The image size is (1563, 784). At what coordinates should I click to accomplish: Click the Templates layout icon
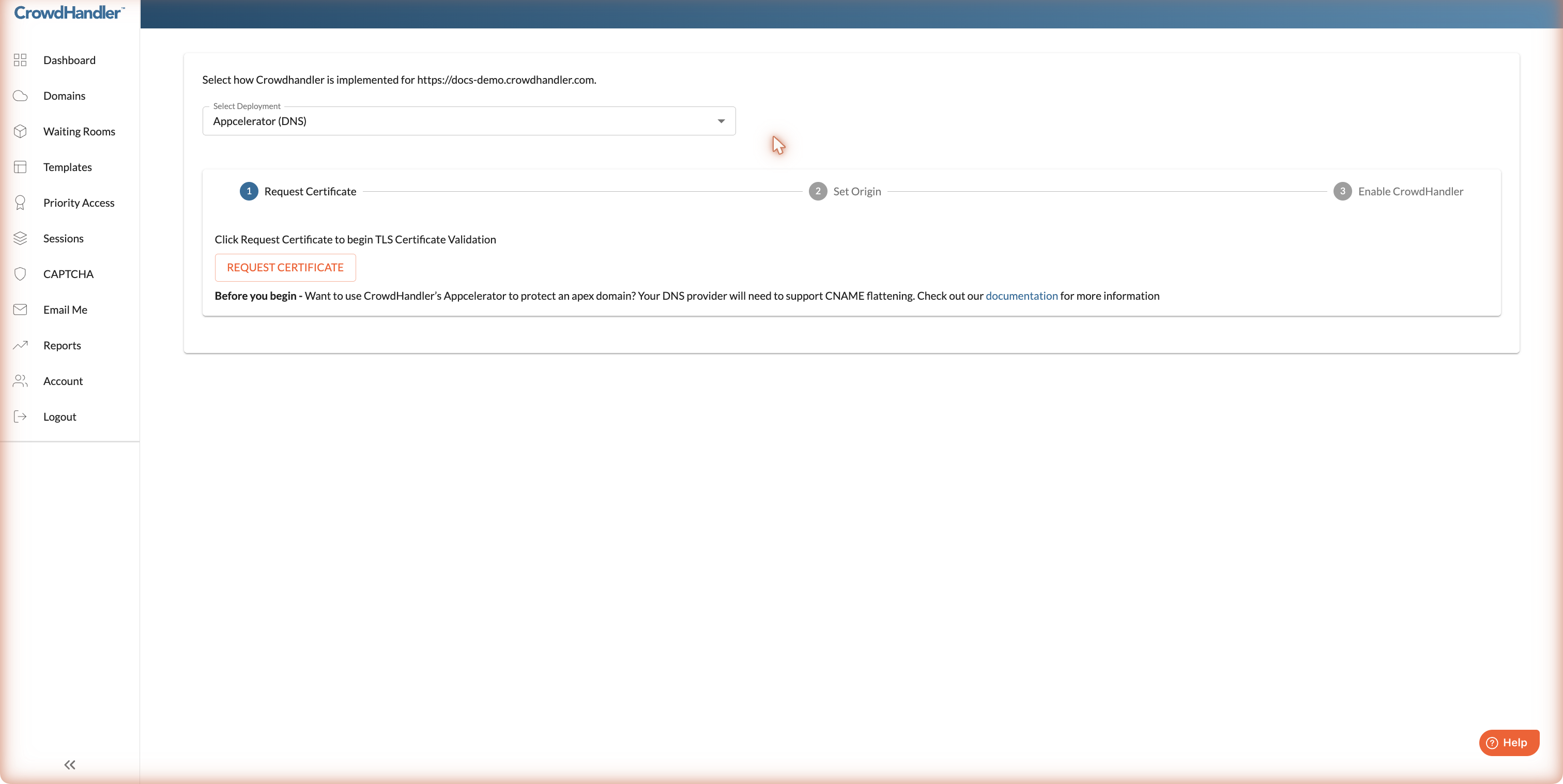[20, 167]
